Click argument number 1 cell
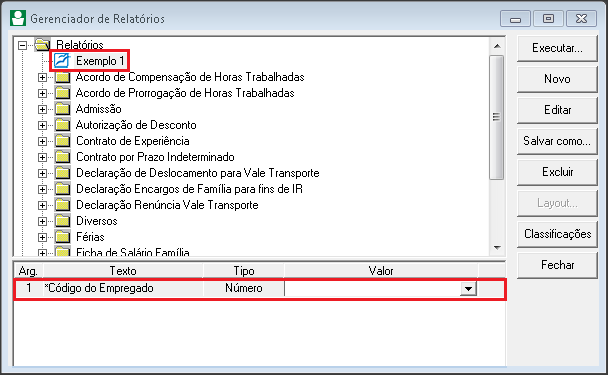This screenshot has height=375, width=608. point(29,289)
